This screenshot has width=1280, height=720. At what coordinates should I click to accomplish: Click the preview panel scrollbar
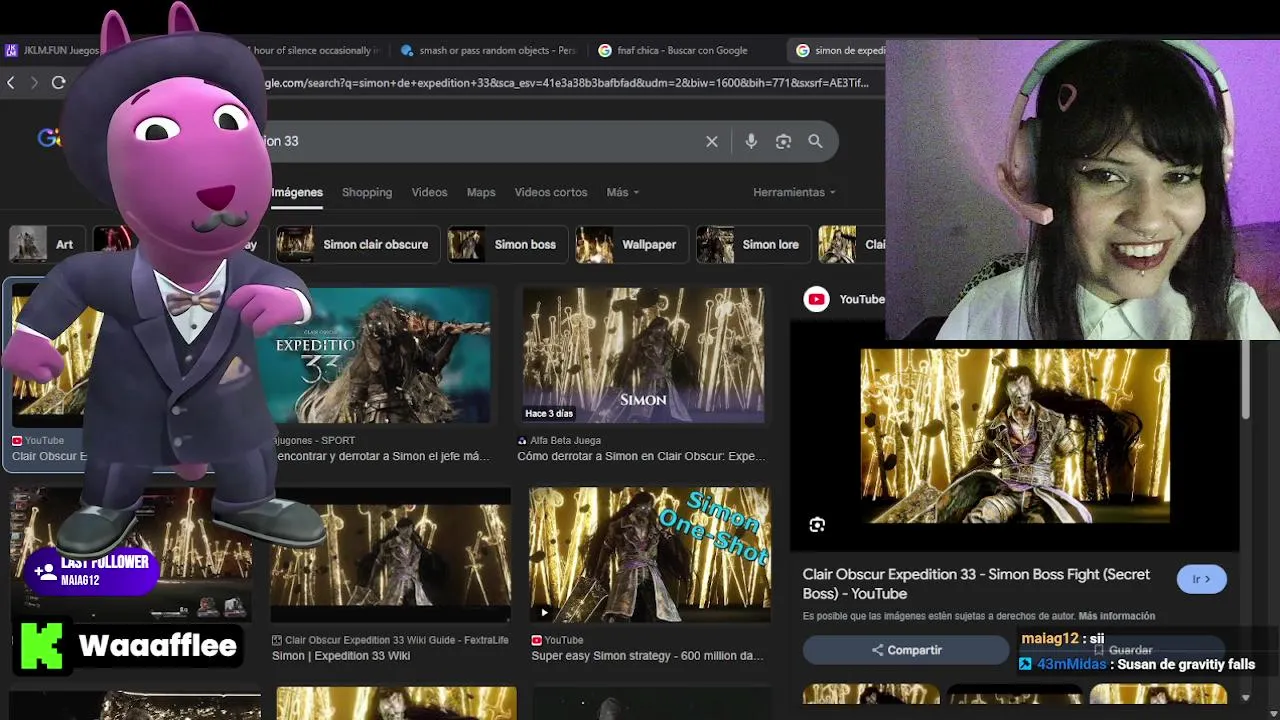point(1246,380)
